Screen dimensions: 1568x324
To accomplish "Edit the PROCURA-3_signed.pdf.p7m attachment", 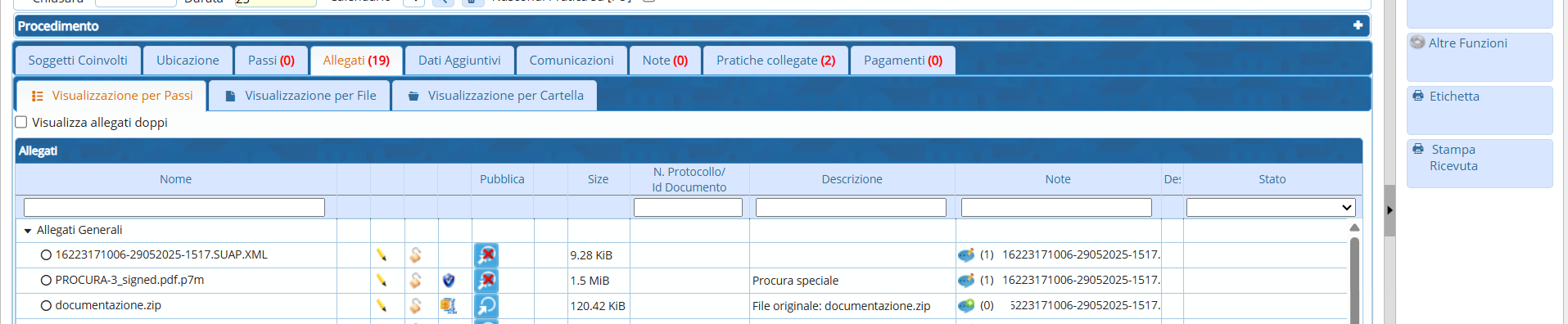I will point(382,281).
